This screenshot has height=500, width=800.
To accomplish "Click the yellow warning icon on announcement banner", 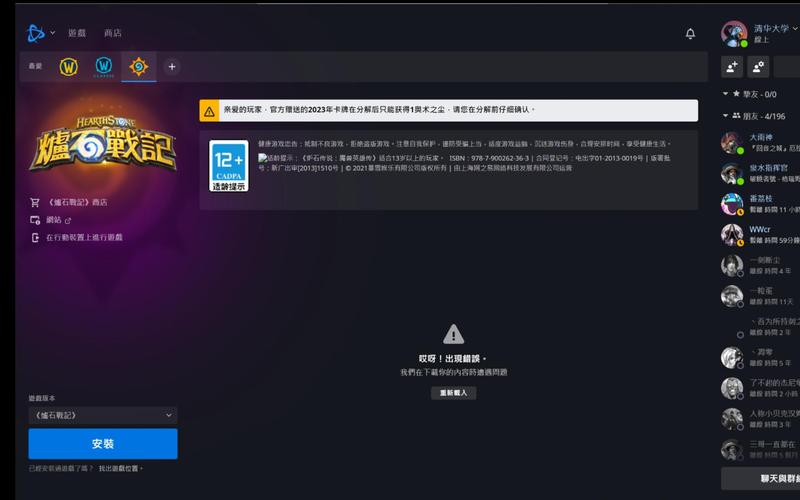I will (x=209, y=110).
